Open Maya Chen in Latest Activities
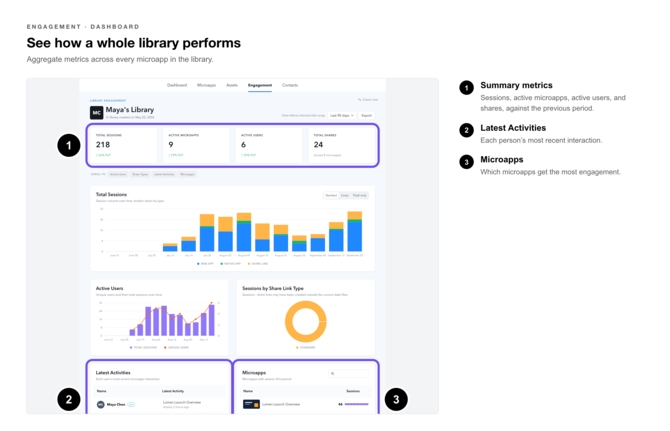This screenshot has width=670, height=431. [x=116, y=404]
